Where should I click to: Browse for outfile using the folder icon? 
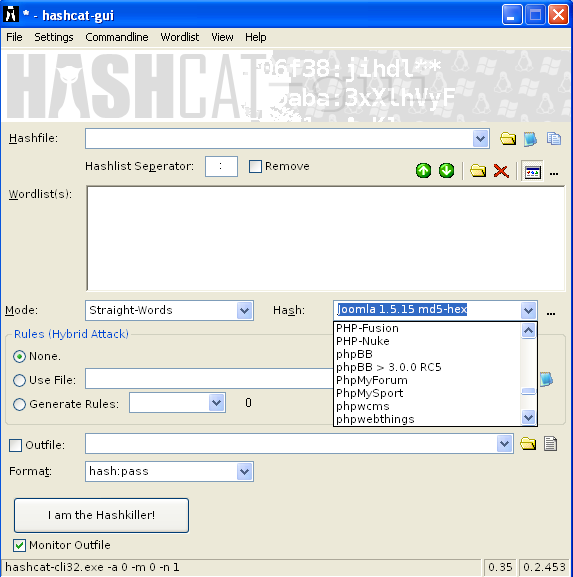(x=528, y=444)
